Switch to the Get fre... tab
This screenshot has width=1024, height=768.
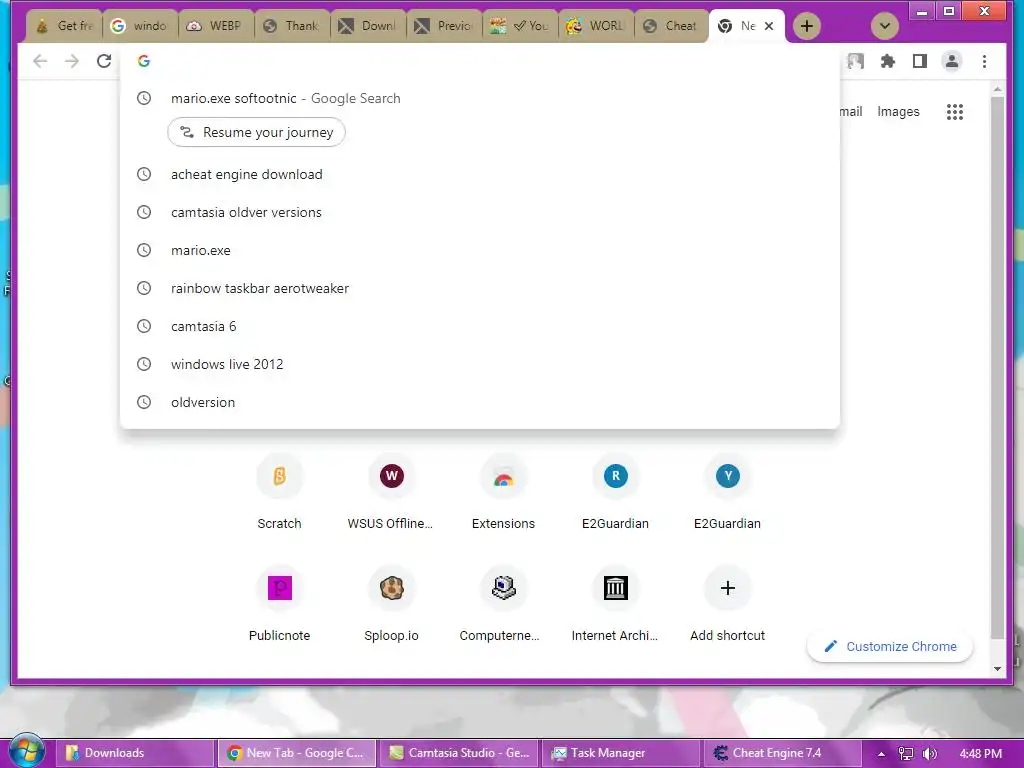tap(65, 26)
